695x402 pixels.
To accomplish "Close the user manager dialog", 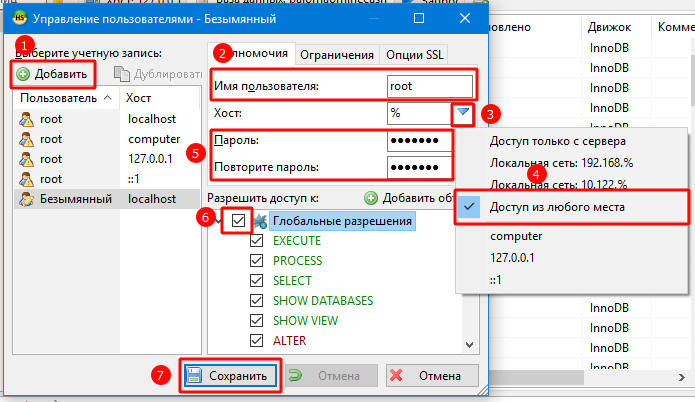I will [465, 18].
